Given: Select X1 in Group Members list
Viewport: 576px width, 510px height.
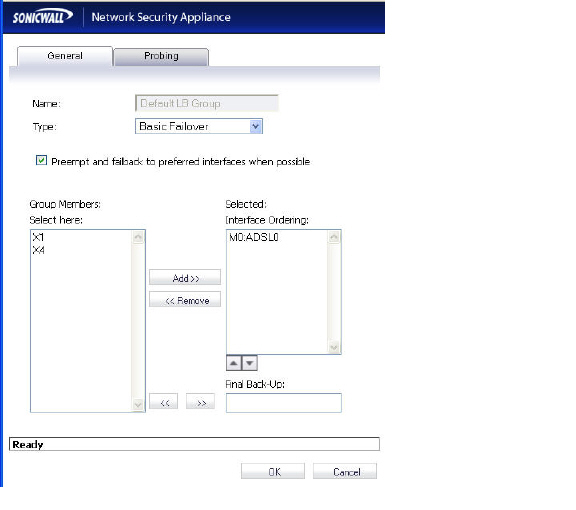Looking at the screenshot, I should click(38, 237).
